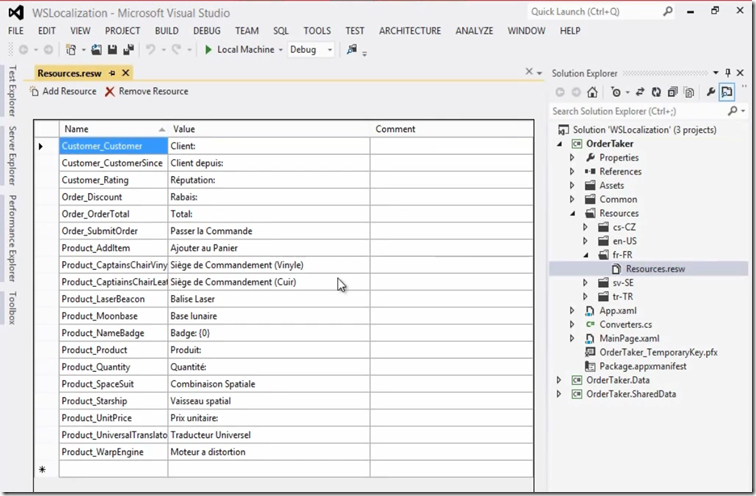
Task: Click the New Project toolbar icon
Action: [71, 50]
